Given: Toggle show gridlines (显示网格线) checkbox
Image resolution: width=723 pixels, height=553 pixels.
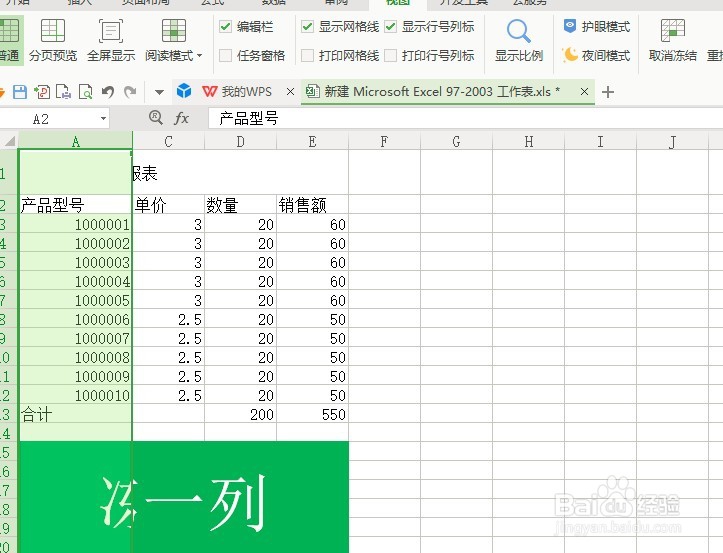Looking at the screenshot, I should pos(307,27).
